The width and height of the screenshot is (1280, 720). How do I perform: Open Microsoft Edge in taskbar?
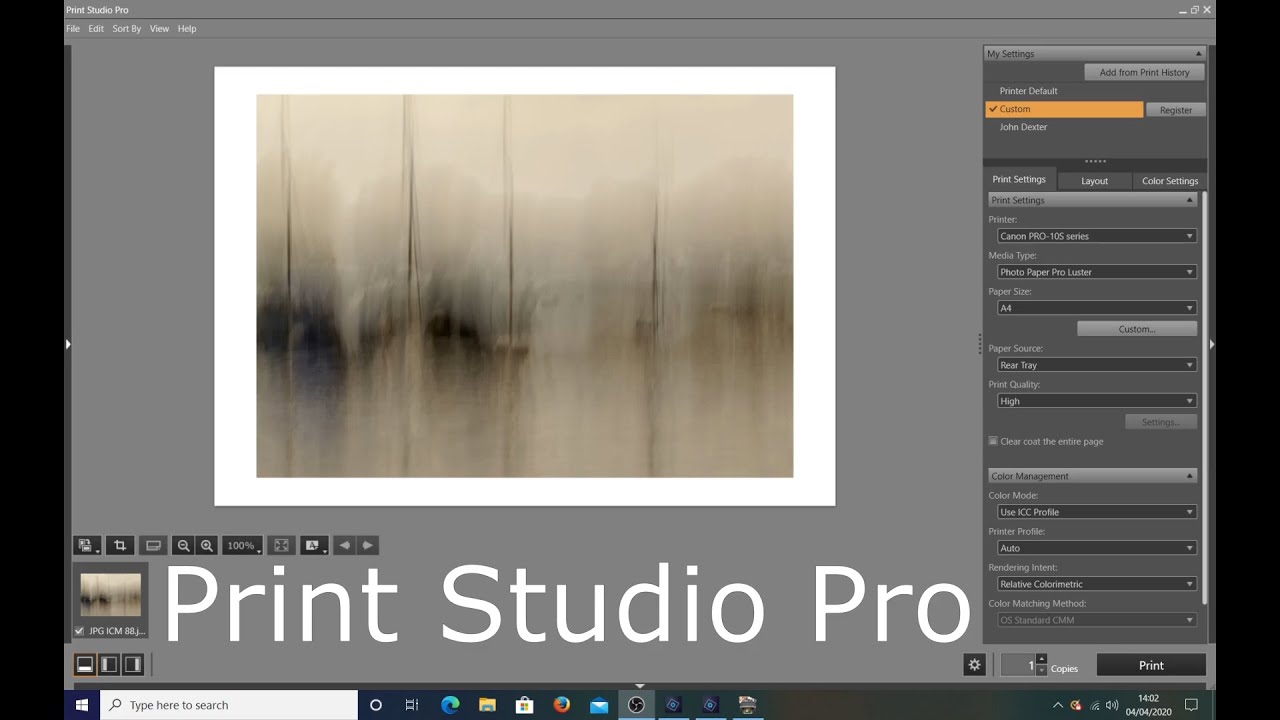point(450,705)
